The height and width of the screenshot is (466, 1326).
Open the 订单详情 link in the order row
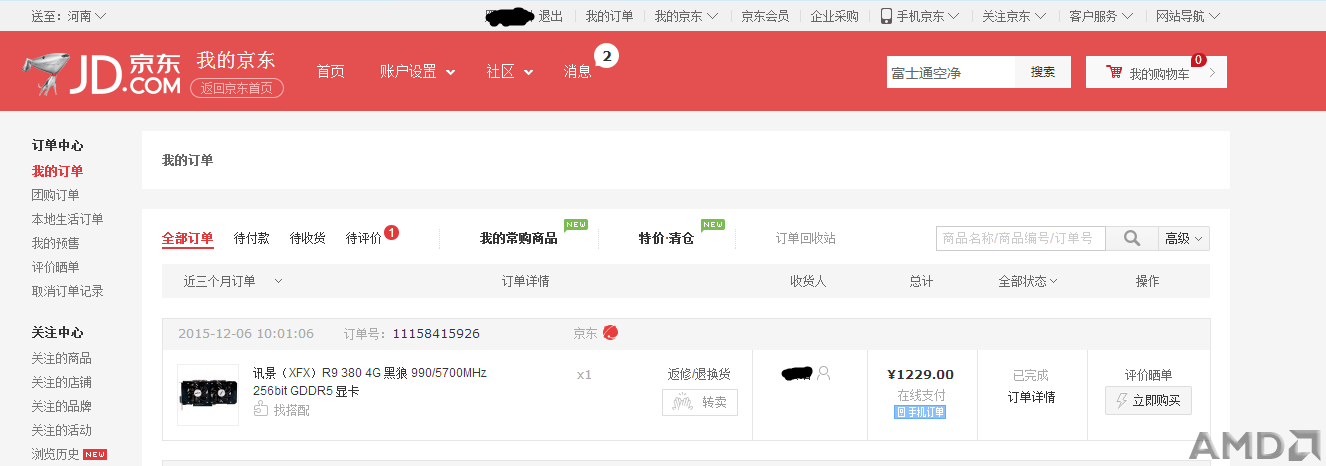1031,397
